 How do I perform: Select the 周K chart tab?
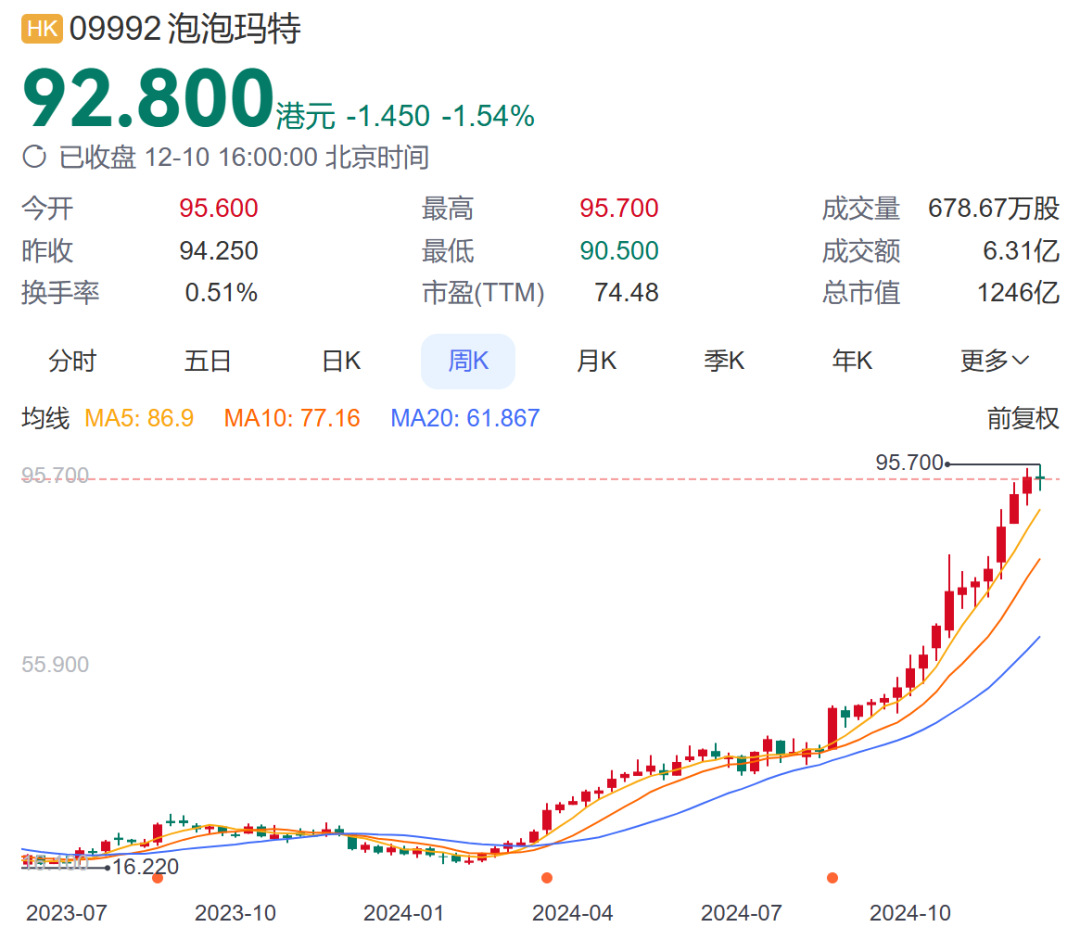point(468,361)
